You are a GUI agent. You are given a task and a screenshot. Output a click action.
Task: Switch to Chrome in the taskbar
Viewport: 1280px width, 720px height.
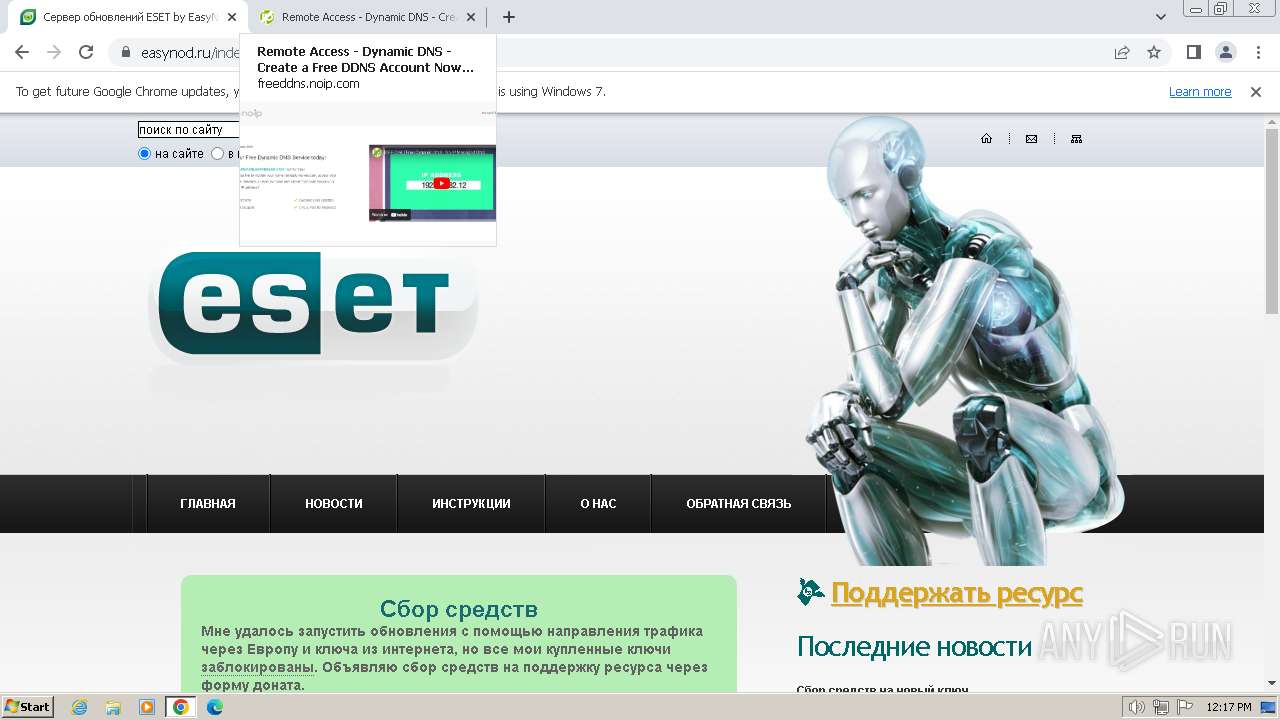tap(181, 707)
